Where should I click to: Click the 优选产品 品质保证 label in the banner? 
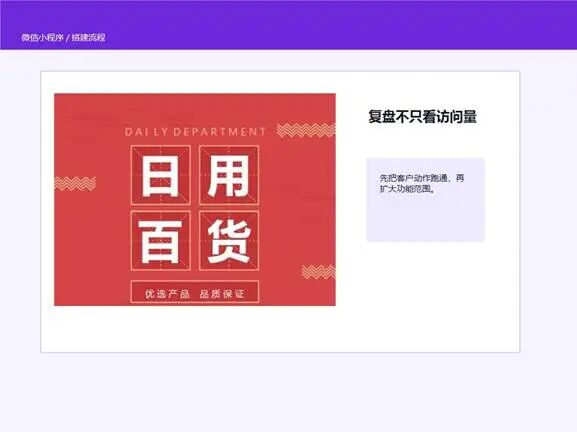[x=194, y=293]
